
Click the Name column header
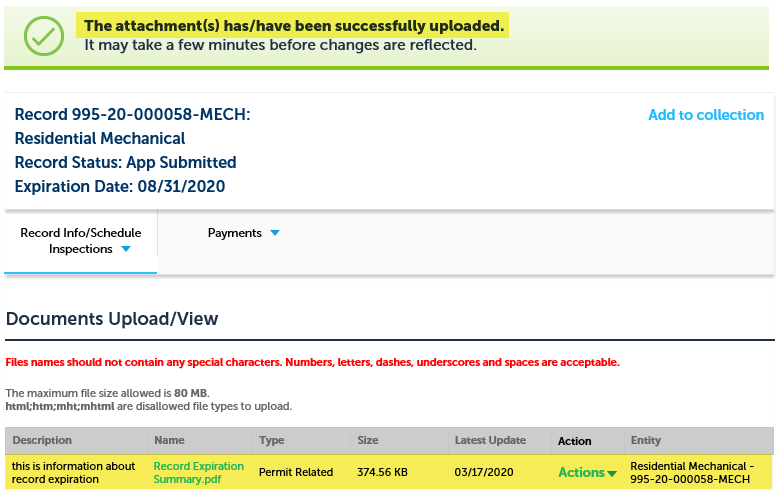(x=169, y=440)
